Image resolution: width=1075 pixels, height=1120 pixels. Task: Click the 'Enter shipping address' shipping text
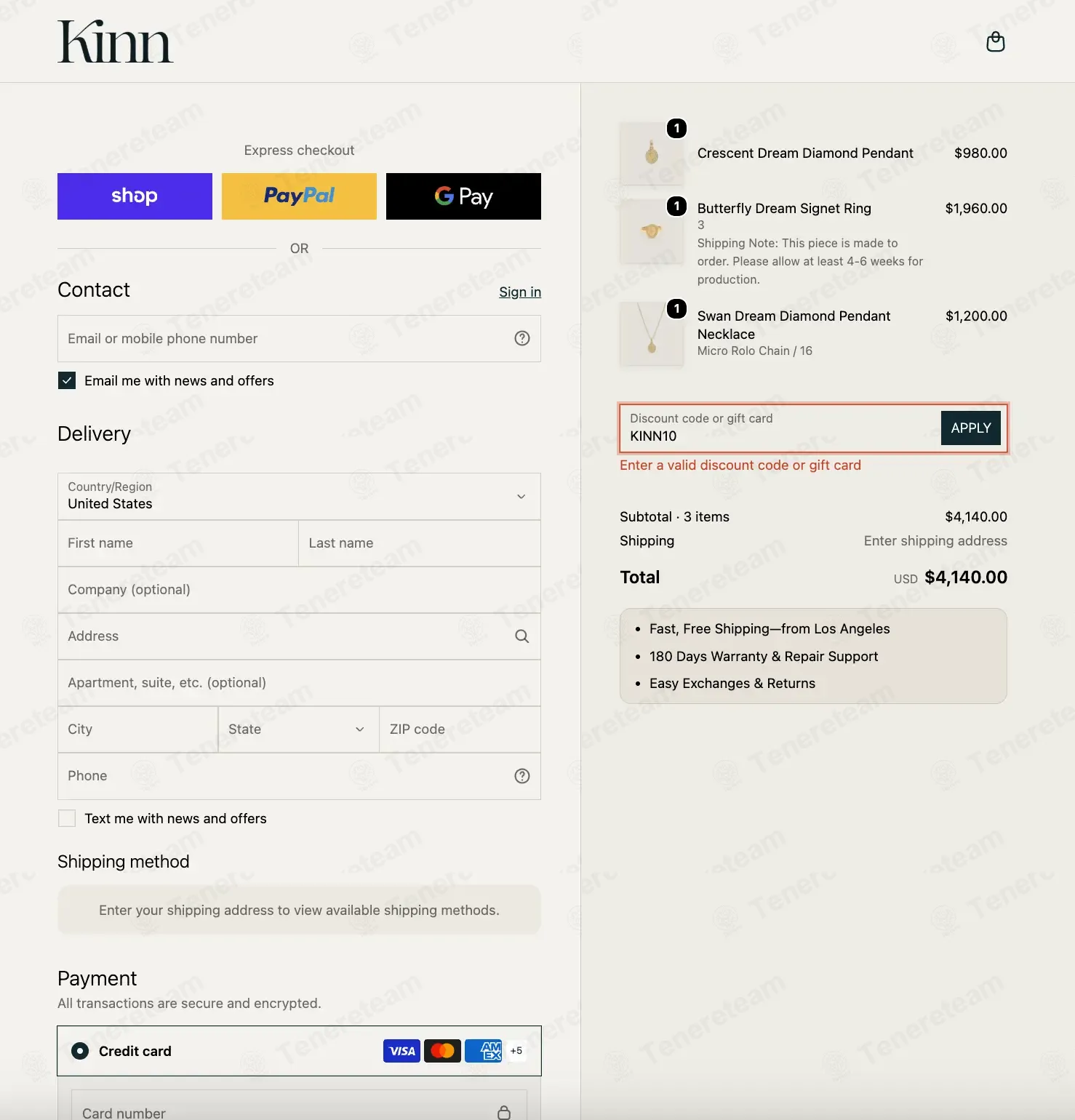click(935, 541)
